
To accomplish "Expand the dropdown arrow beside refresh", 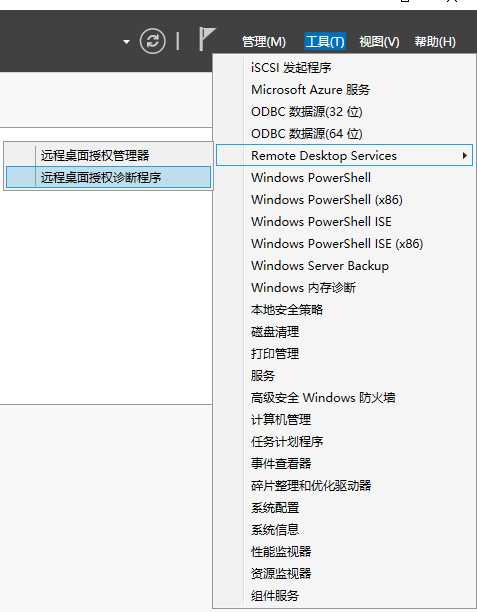I will (x=126, y=41).
